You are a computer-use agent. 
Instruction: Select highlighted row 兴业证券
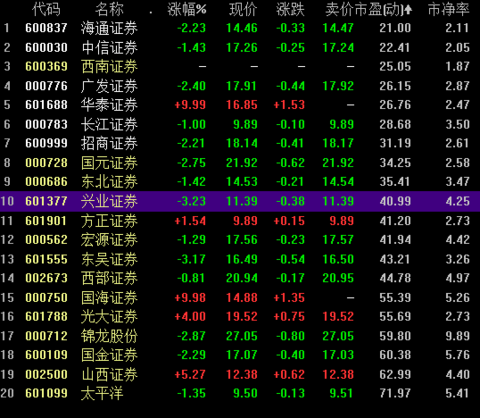(240, 201)
